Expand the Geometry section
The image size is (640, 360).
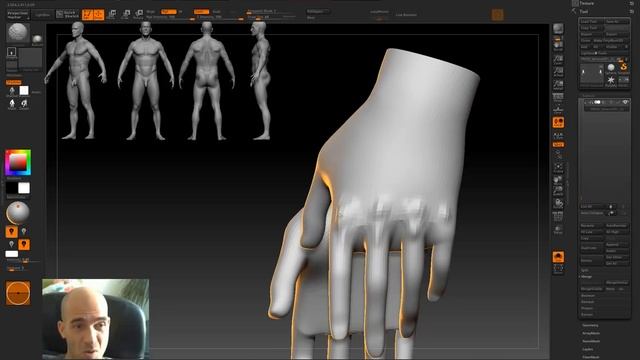590,325
